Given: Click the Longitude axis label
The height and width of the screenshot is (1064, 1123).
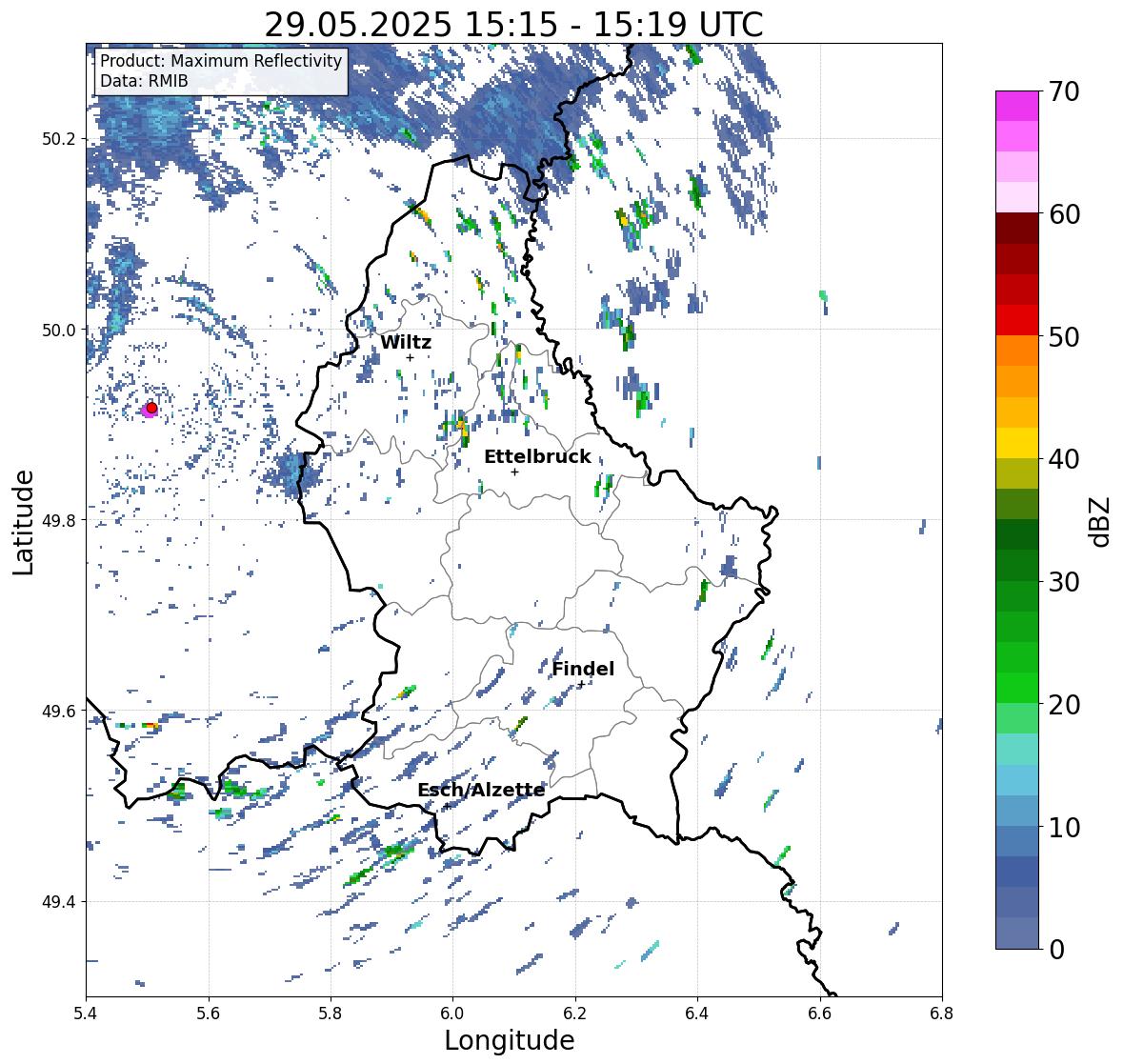Looking at the screenshot, I should [x=510, y=1040].
